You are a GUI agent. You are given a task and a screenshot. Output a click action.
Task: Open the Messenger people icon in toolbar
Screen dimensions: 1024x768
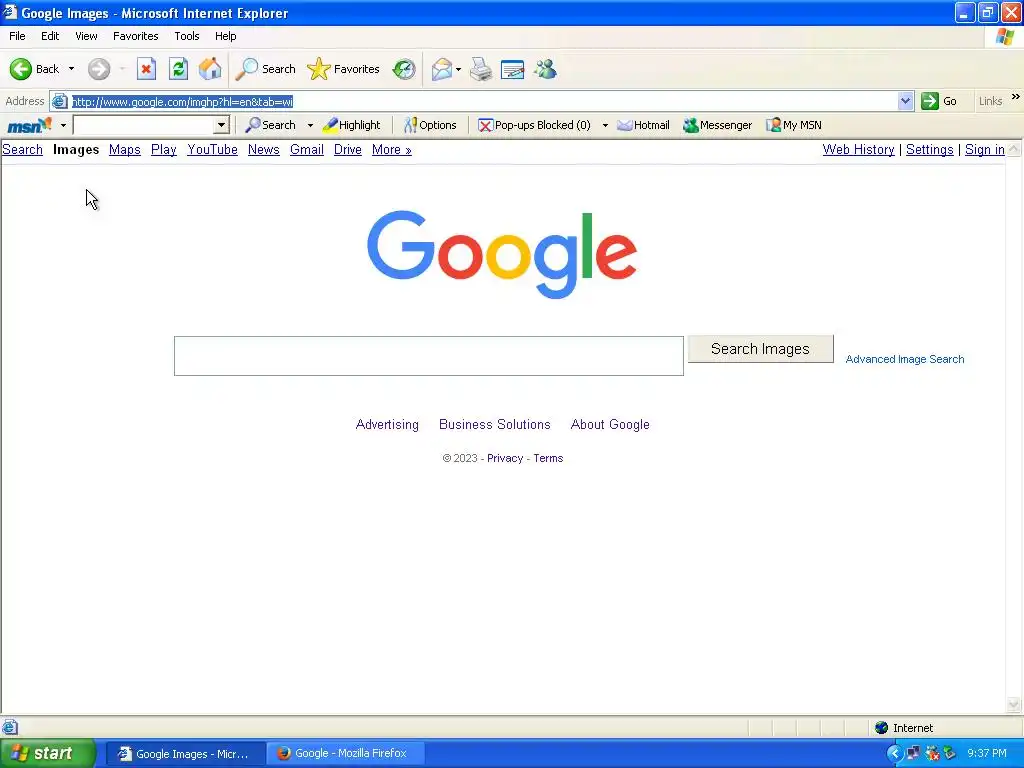[545, 69]
